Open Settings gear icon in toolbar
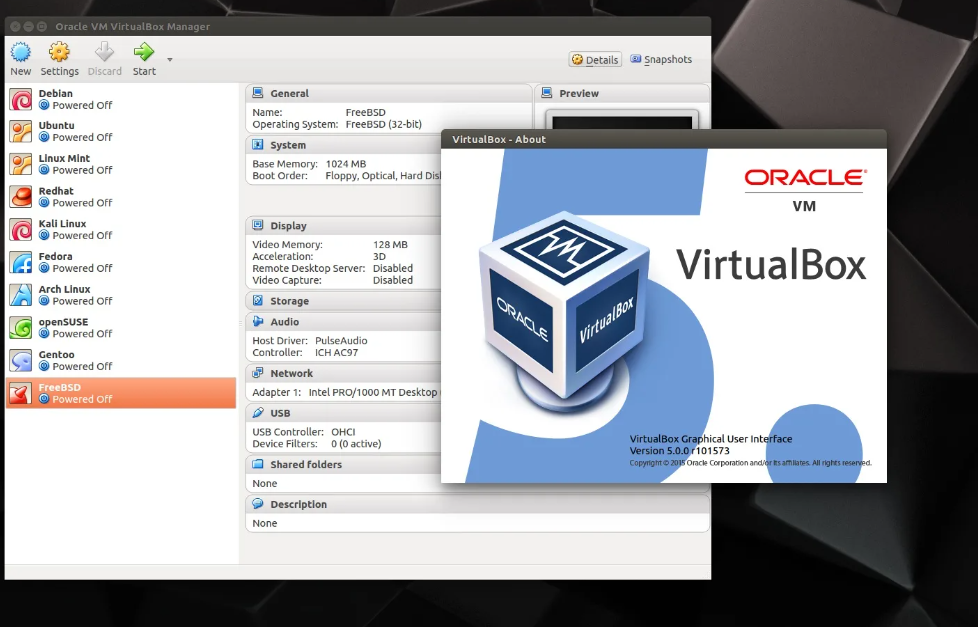The height and width of the screenshot is (627, 978). [x=59, y=52]
